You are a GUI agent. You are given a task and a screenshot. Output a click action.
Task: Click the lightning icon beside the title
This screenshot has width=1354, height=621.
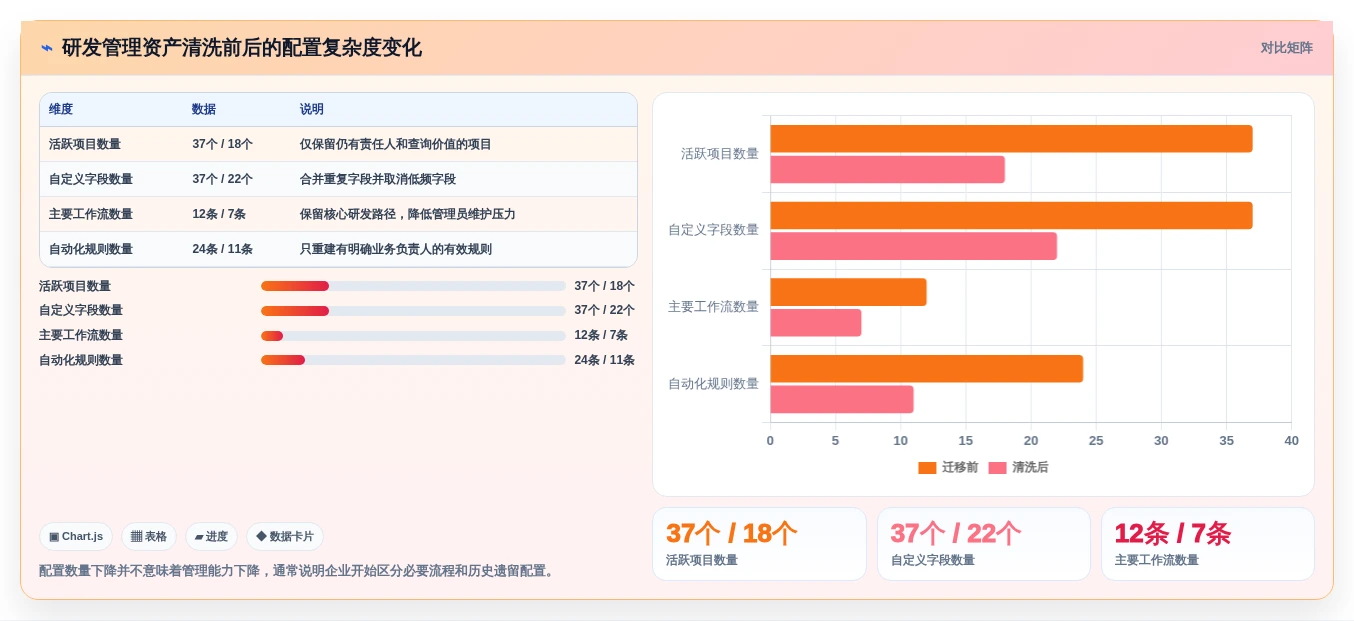coord(47,48)
